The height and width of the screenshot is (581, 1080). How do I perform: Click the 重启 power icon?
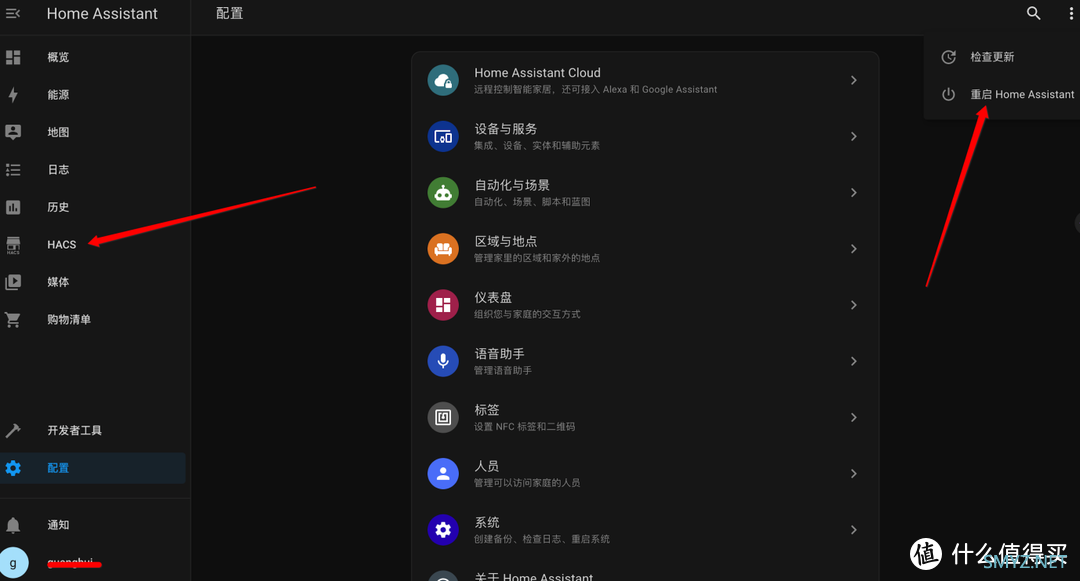[948, 94]
